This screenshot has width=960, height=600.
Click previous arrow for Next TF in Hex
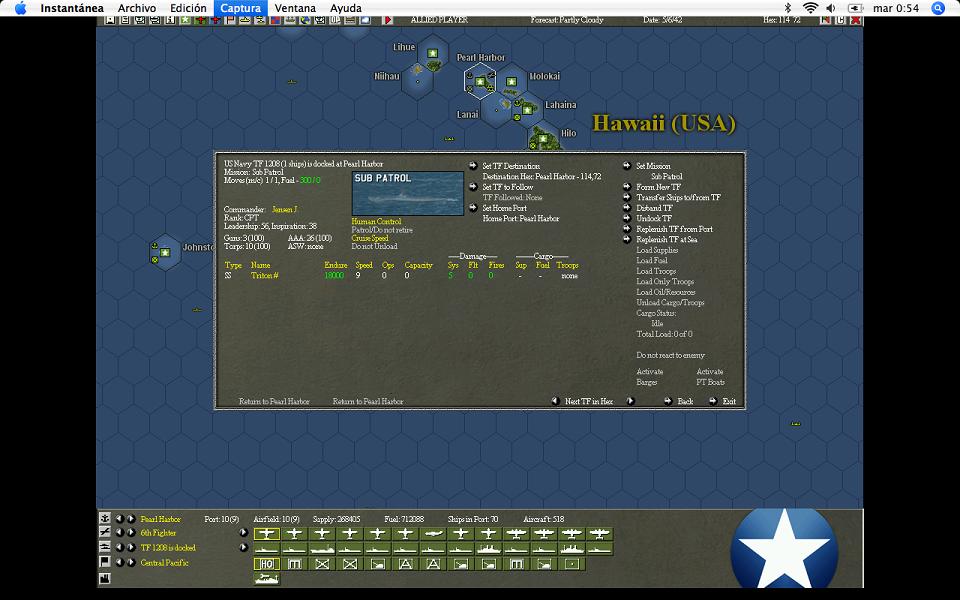[x=555, y=401]
